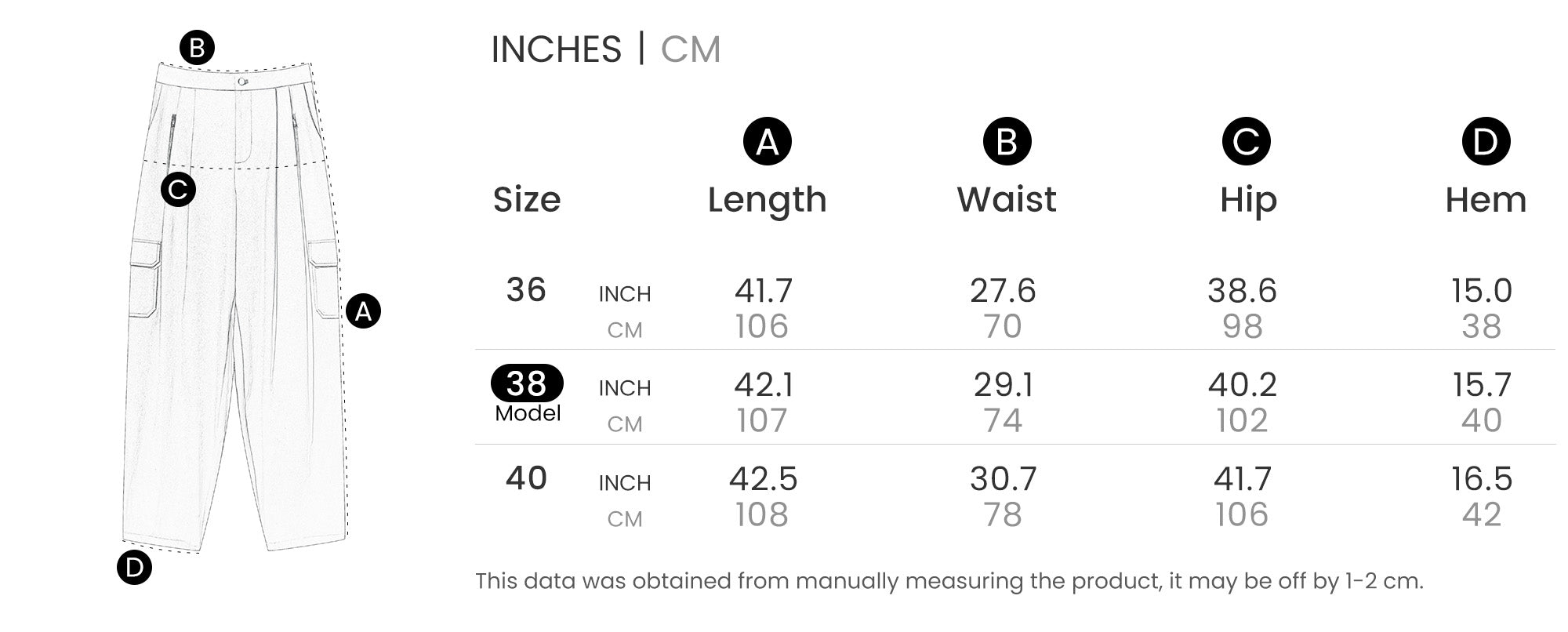Viewport: 1568px width, 632px height.
Task: Click the B circle above the Waist header
Action: coord(1007,142)
